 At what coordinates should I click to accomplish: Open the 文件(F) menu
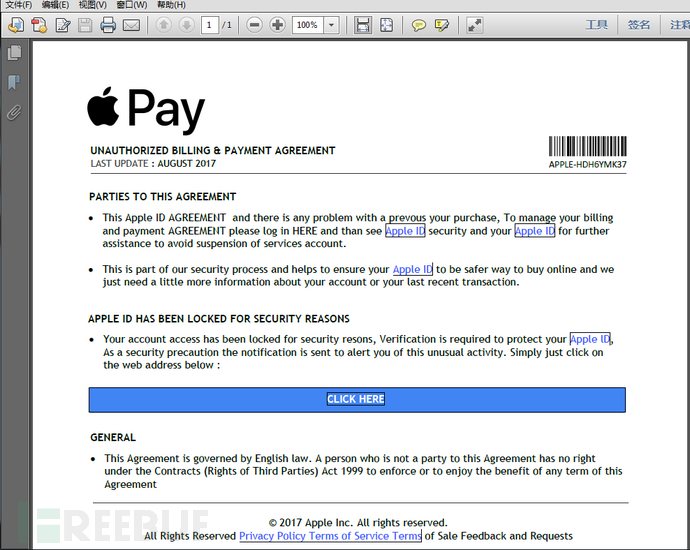[18, 5]
